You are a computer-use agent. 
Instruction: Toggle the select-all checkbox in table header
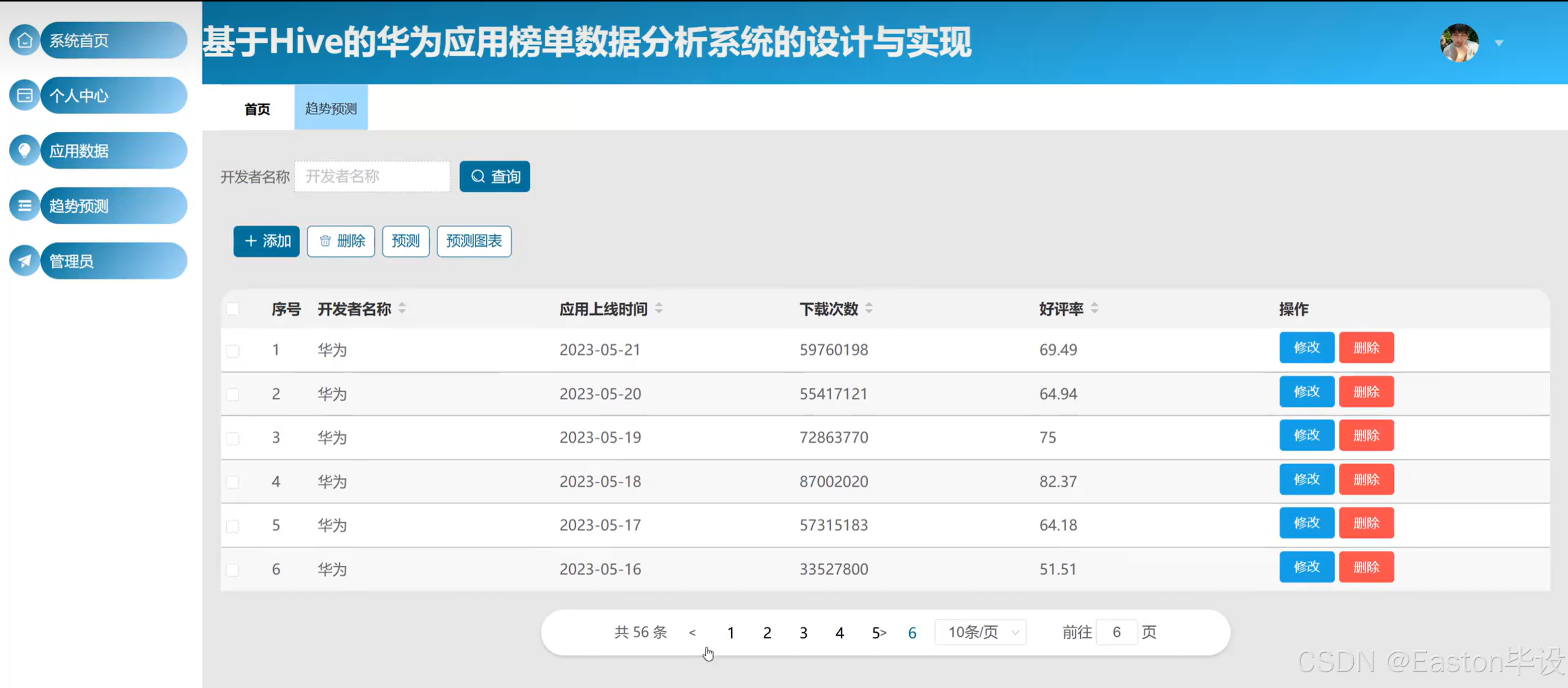232,309
